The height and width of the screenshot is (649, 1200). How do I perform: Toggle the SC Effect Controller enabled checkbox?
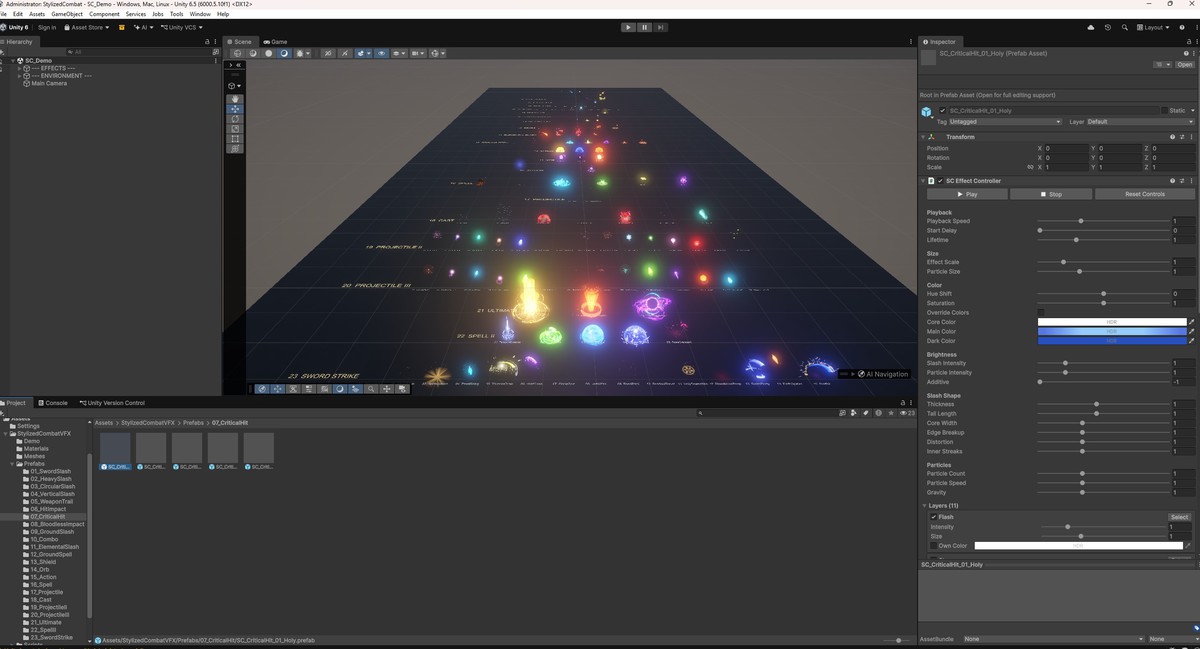pyautogui.click(x=941, y=181)
